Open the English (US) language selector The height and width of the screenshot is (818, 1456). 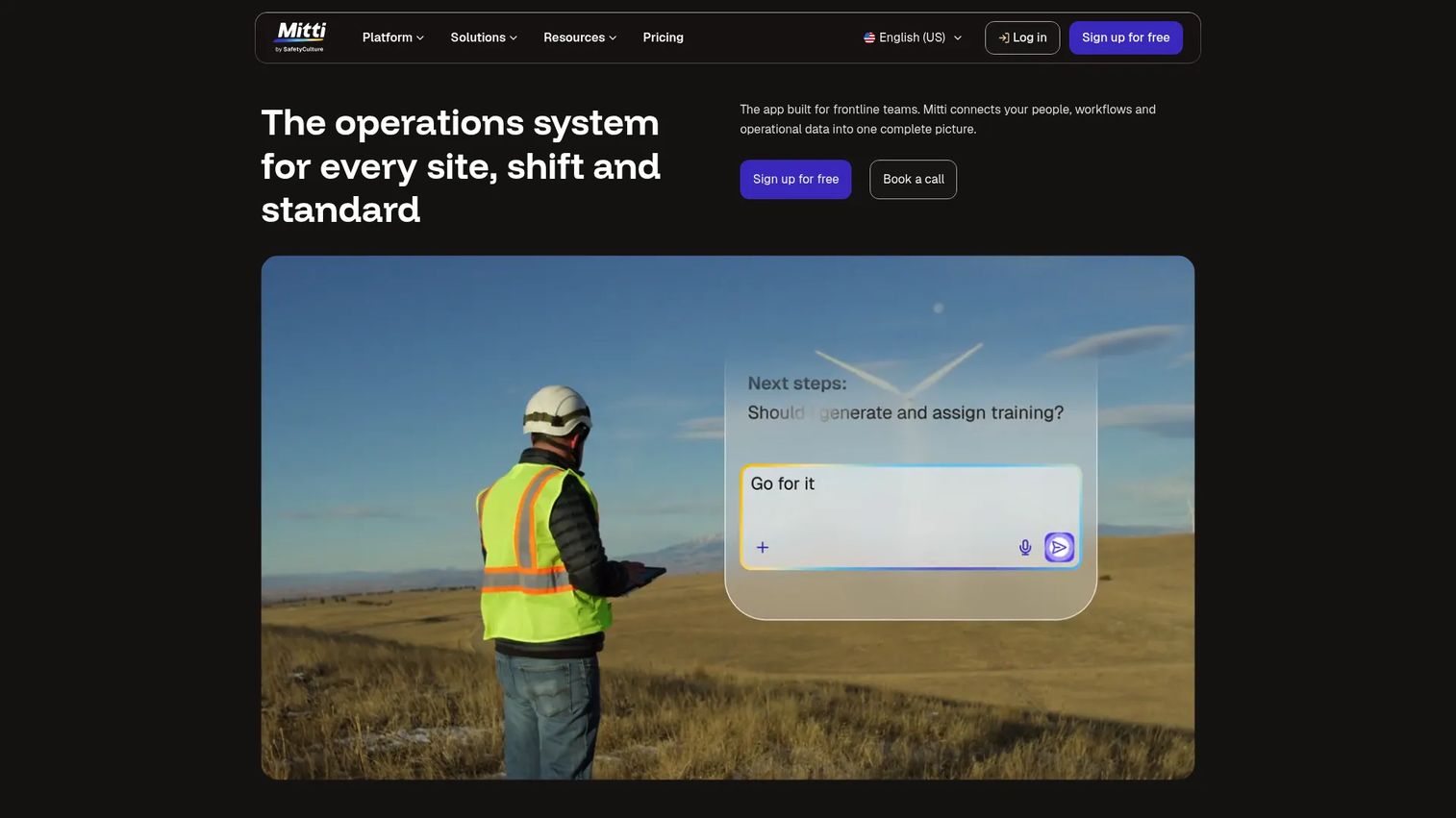pyautogui.click(x=913, y=37)
